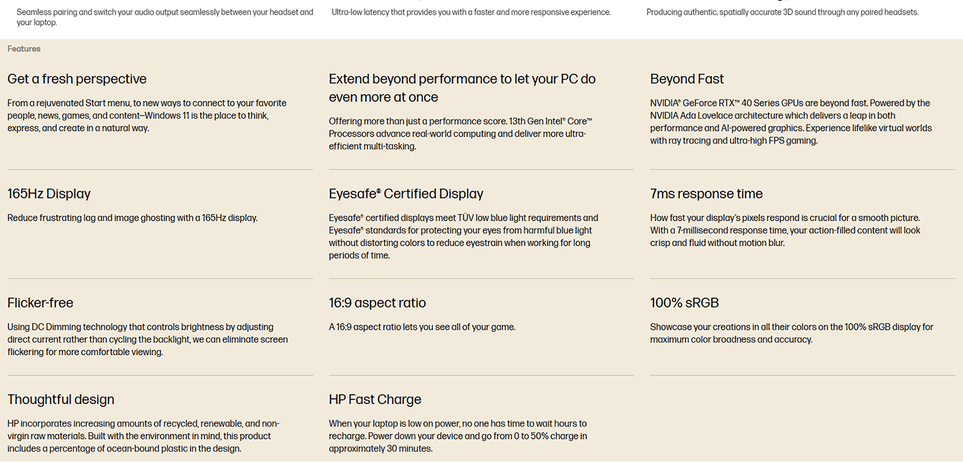This screenshot has width=963, height=462.
Task: Click 'Extend beyond performance' multi-tasking heading
Action: [462, 88]
